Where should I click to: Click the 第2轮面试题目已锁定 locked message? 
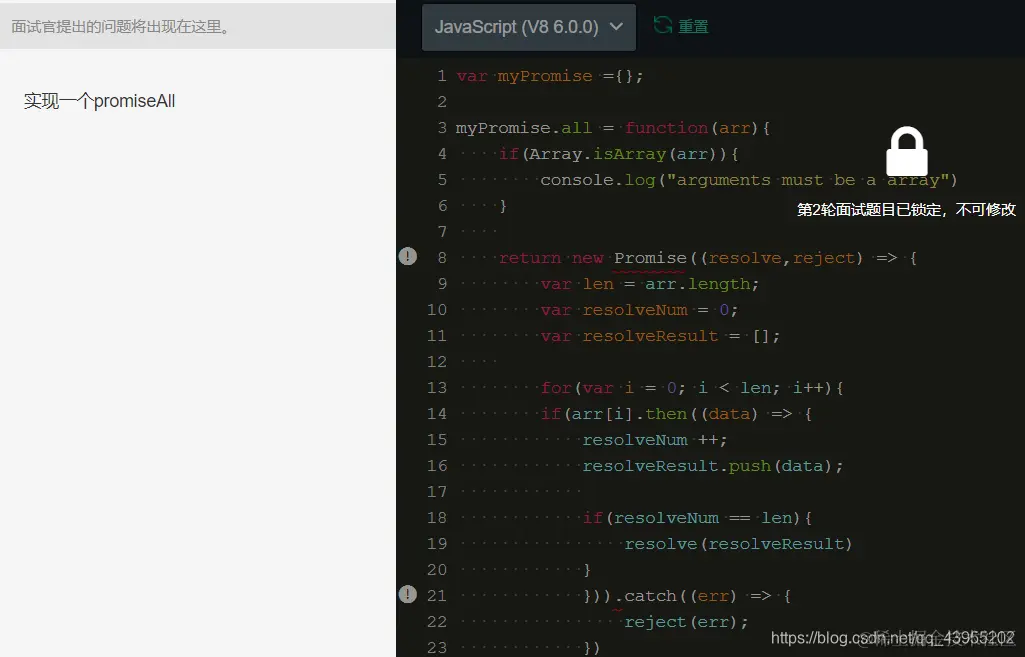coord(906,209)
